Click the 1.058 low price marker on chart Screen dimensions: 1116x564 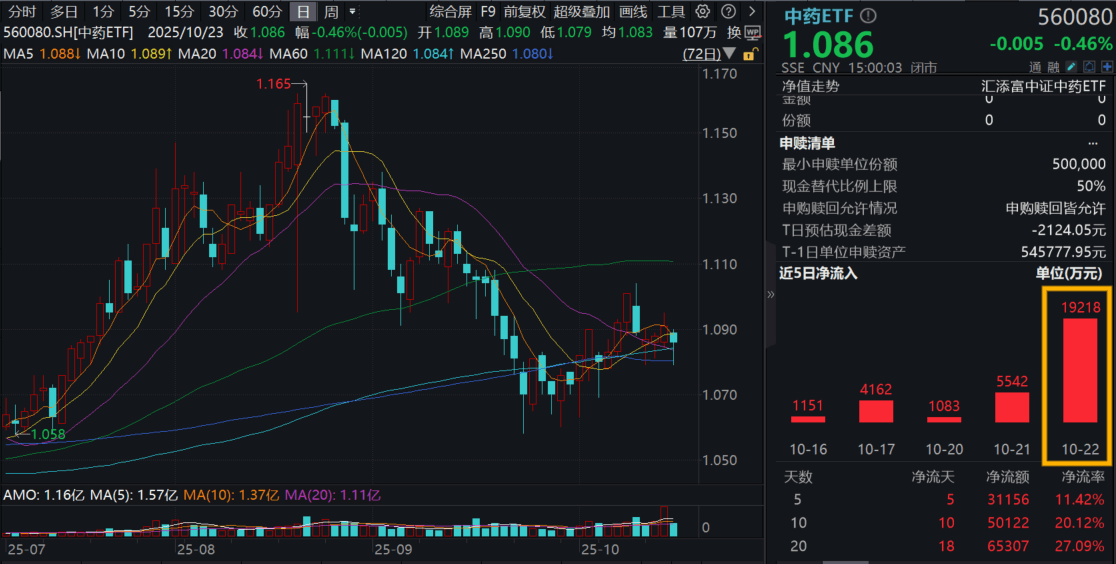48,434
